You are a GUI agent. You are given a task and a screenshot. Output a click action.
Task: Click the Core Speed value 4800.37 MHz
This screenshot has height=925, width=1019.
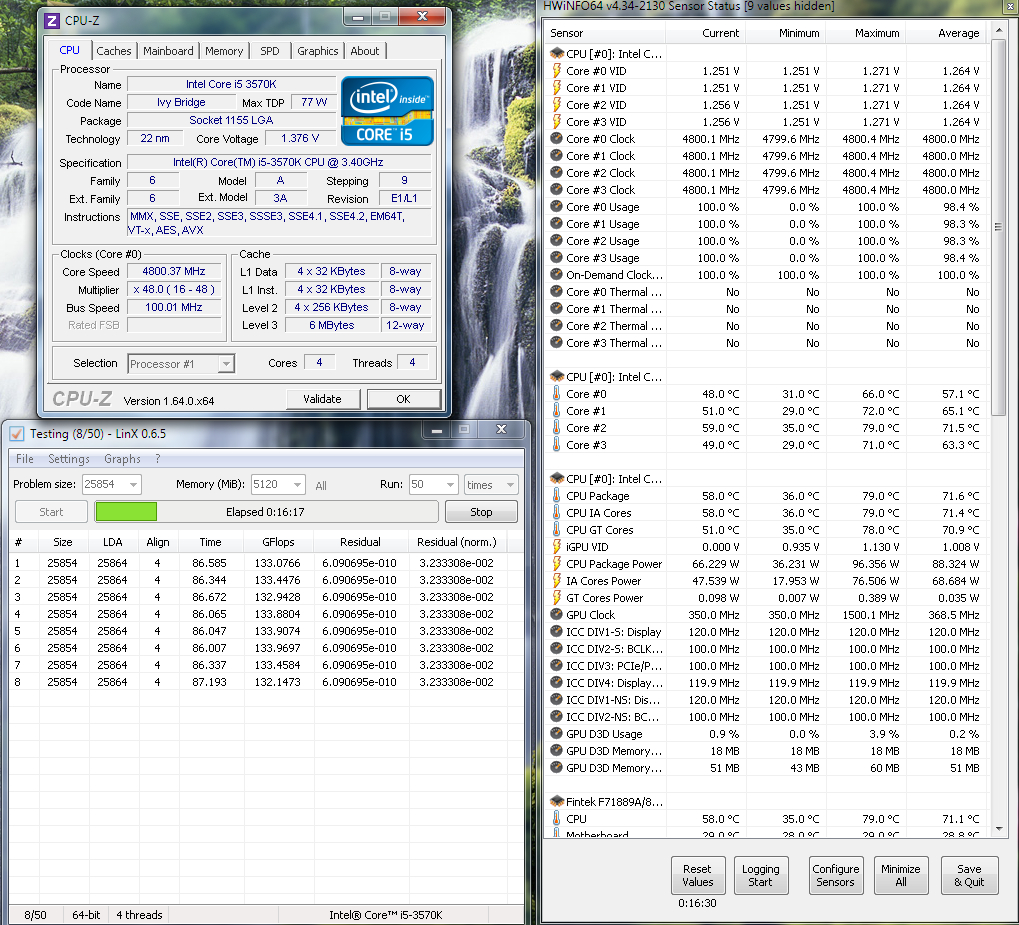pos(174,272)
